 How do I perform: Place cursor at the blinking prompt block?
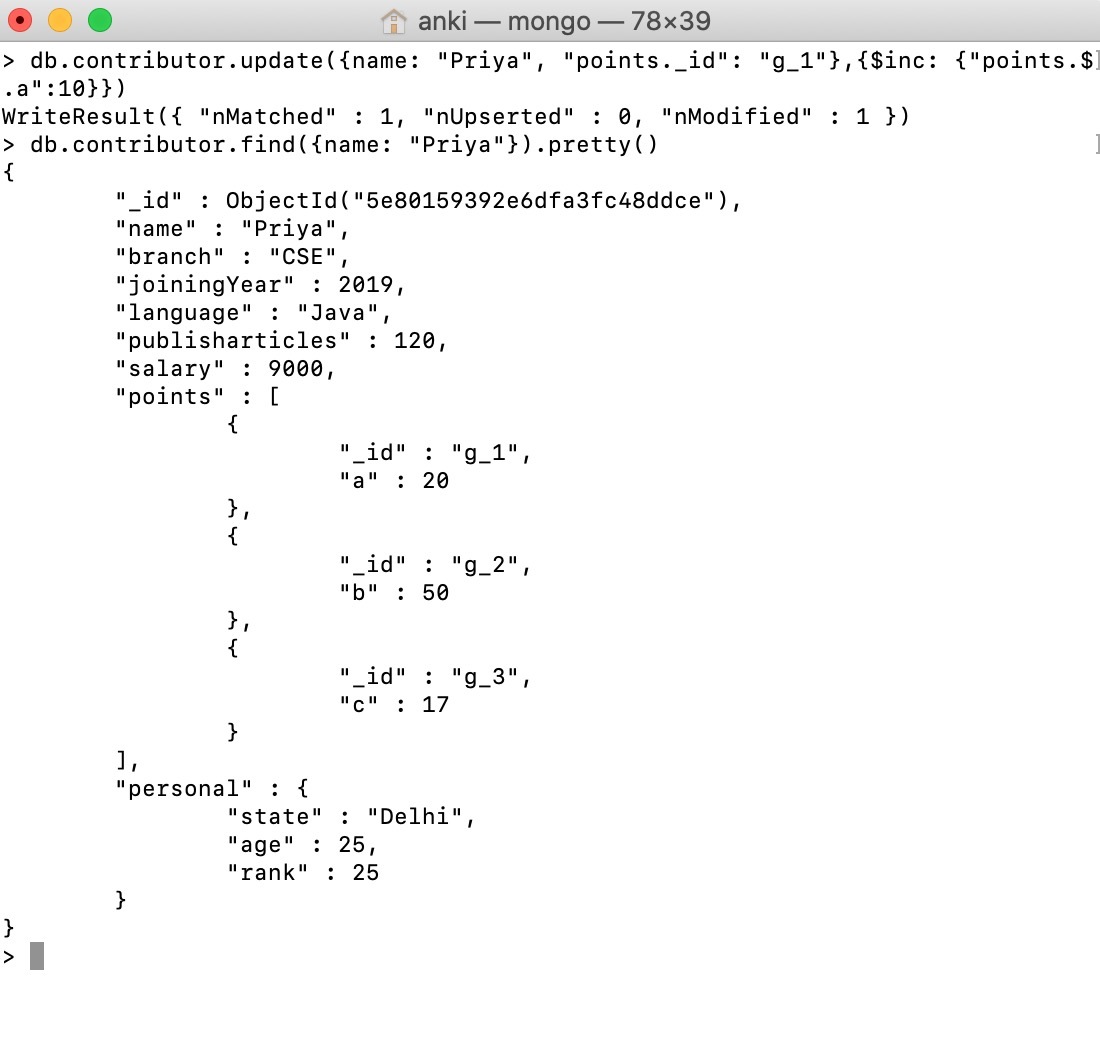[x=37, y=956]
